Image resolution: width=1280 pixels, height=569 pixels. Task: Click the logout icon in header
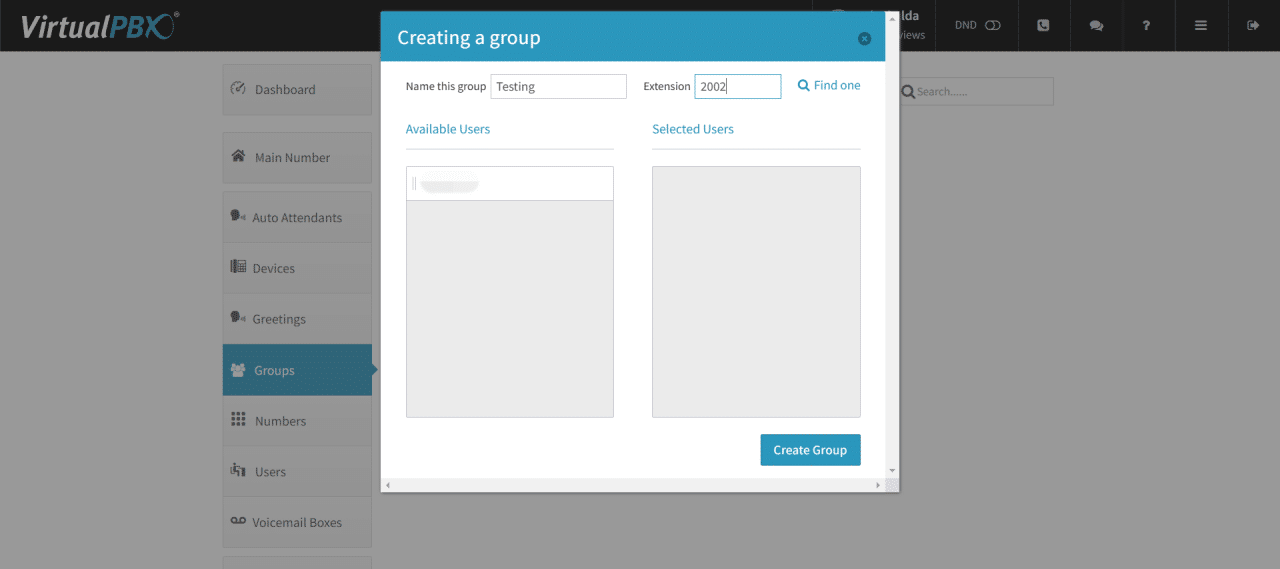[1253, 26]
